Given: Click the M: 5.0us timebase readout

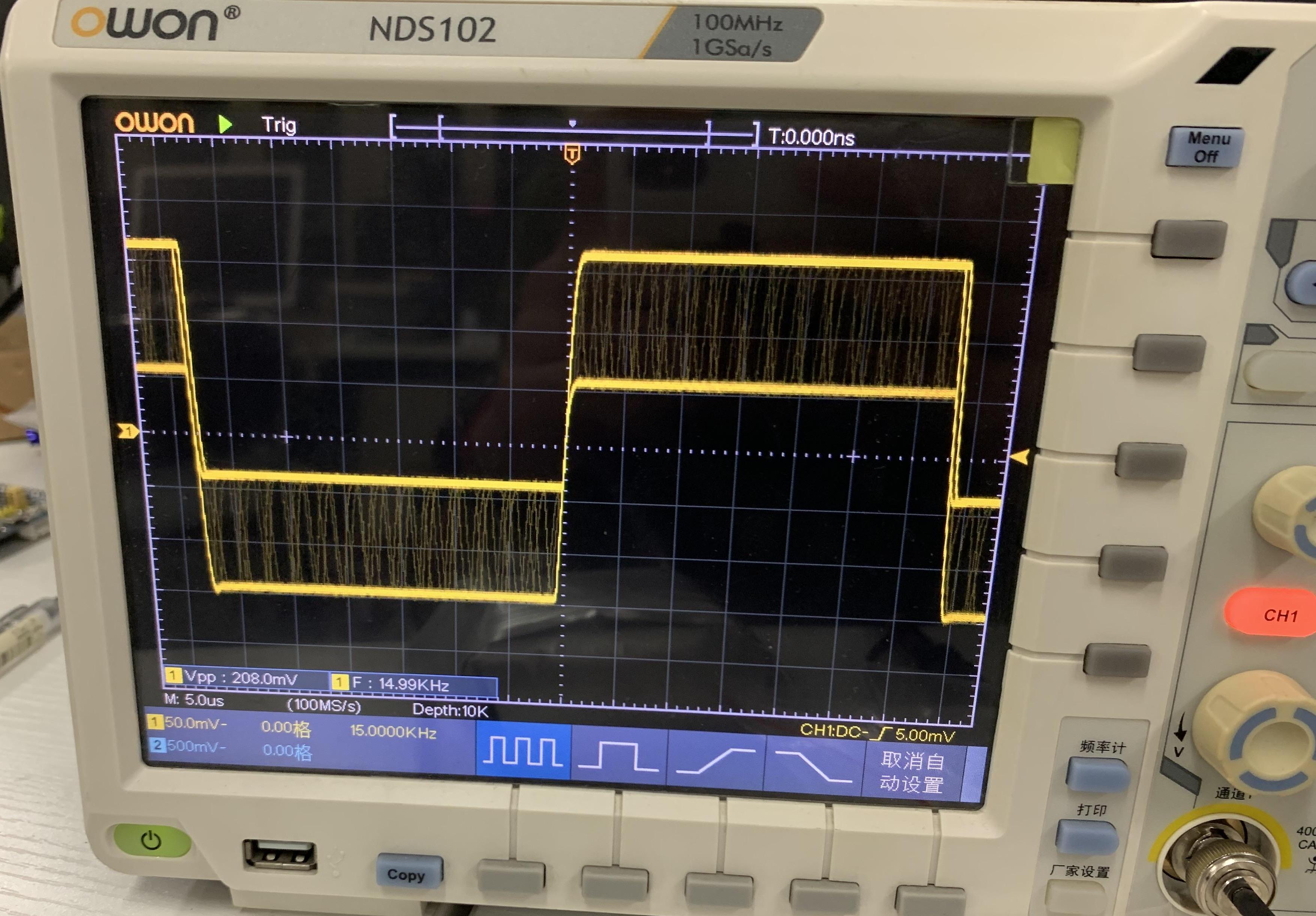Looking at the screenshot, I should pyautogui.click(x=194, y=700).
